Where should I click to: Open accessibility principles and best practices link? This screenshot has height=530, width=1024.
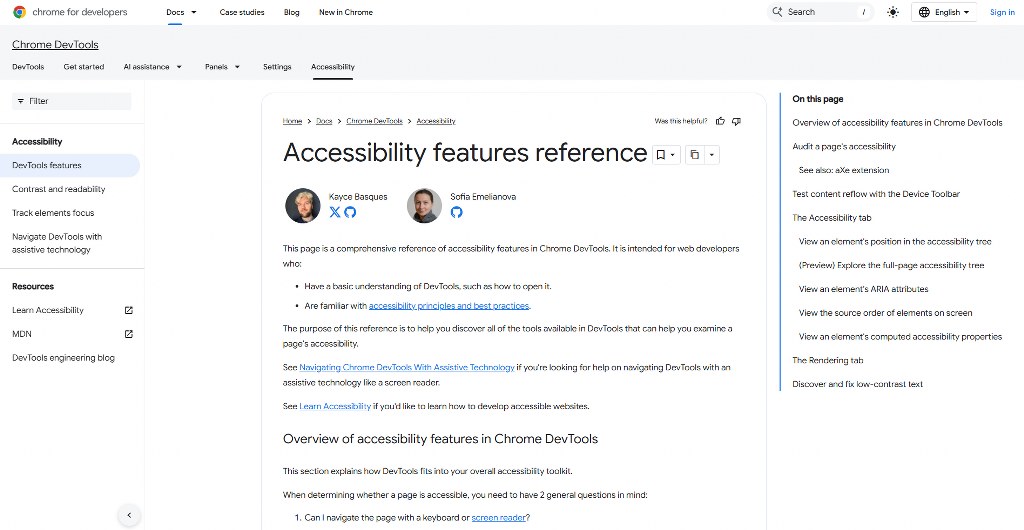coord(449,305)
